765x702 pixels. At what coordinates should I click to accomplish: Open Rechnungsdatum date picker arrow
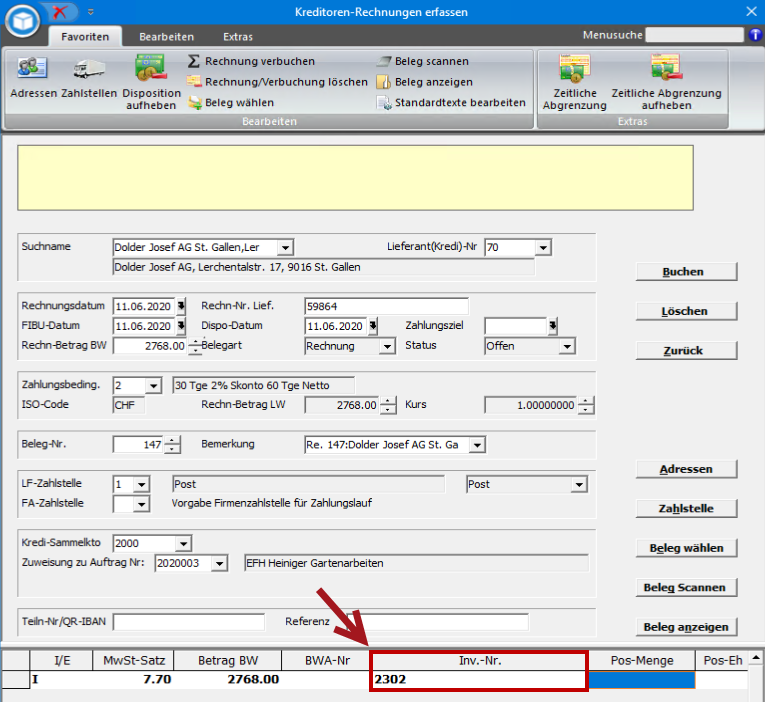[x=181, y=306]
